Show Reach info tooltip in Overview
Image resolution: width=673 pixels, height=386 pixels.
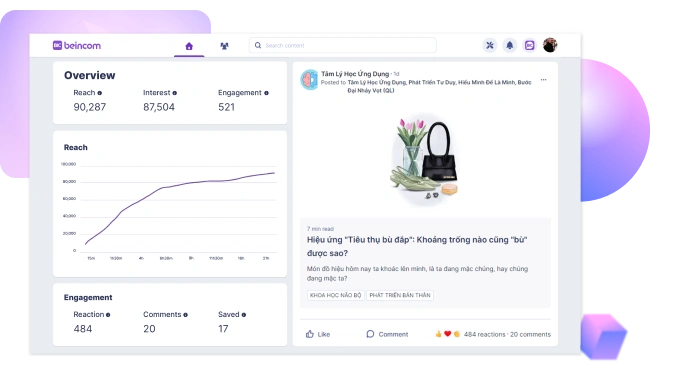pos(100,93)
